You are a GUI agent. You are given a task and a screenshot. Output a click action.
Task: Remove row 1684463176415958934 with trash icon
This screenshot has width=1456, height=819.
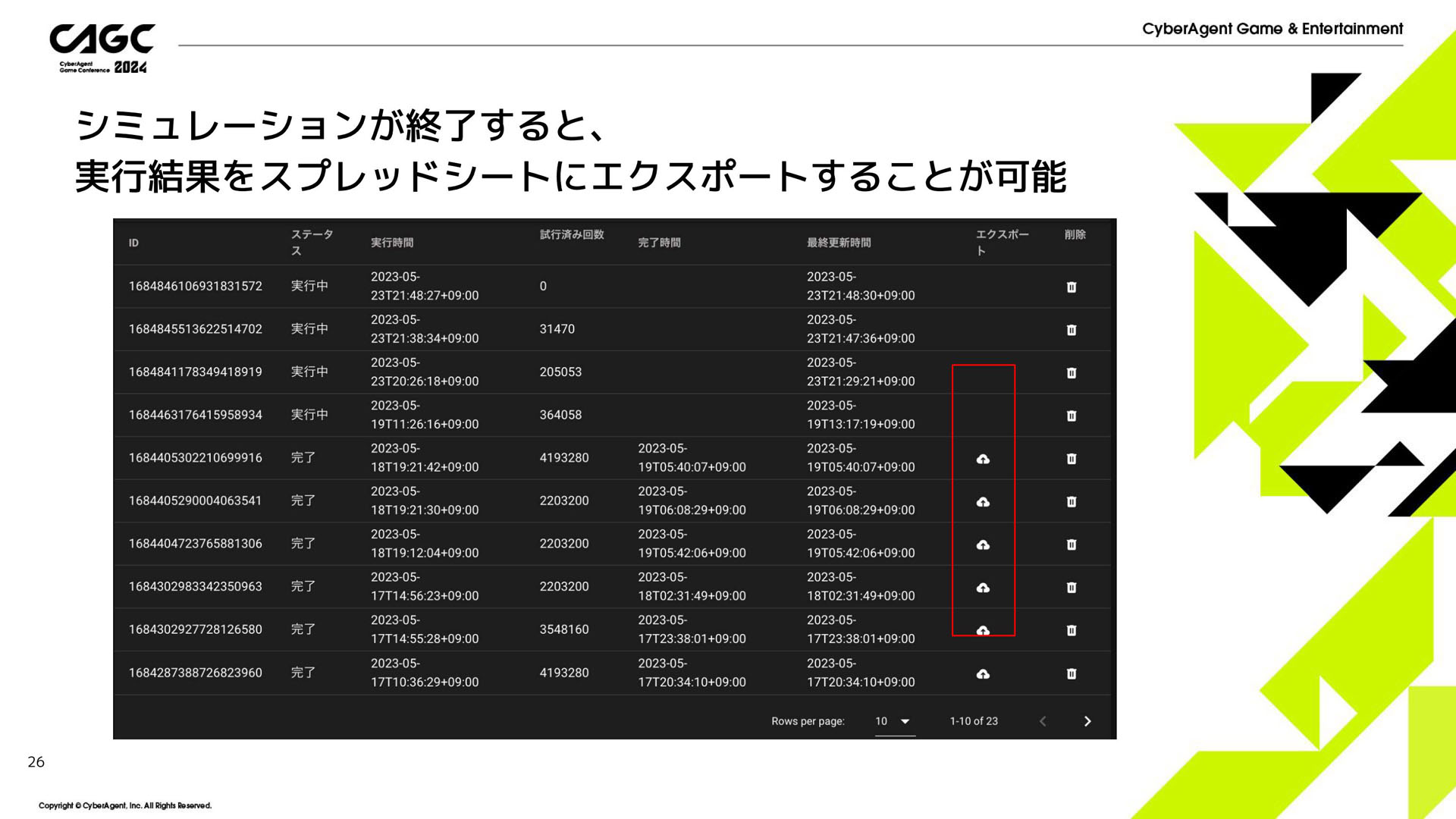click(1072, 416)
